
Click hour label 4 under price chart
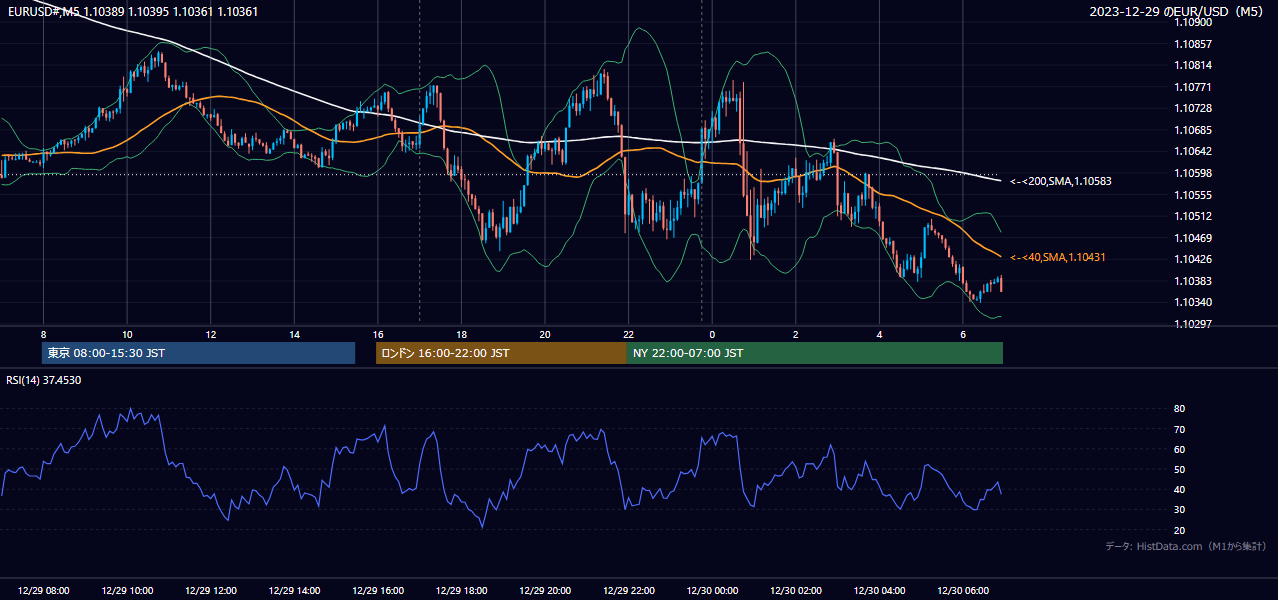[x=879, y=334]
